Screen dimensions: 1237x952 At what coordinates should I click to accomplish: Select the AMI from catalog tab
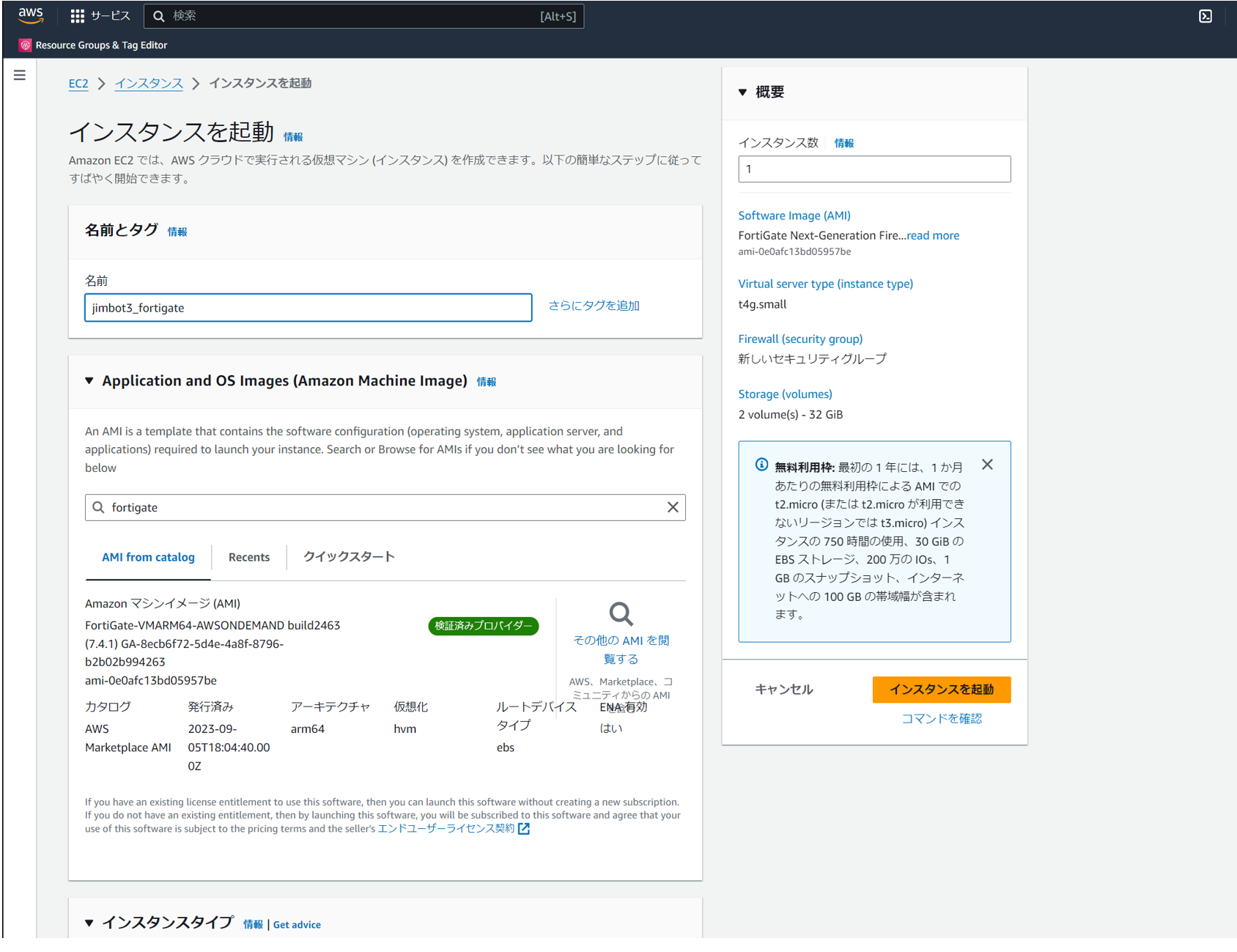tap(148, 558)
